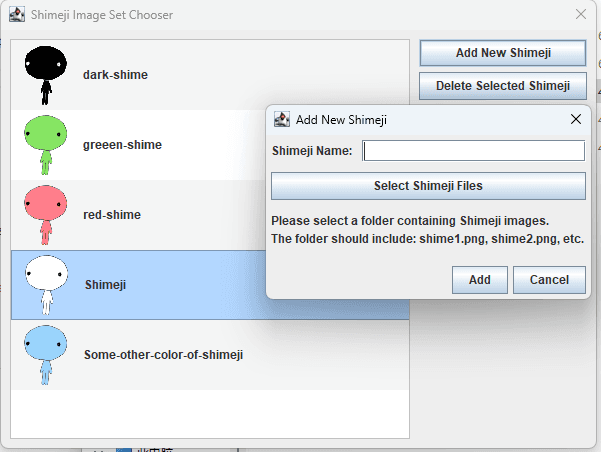Screen dimensions: 601x452
Task: Click the white Shimeji character thumbnail
Action: [46, 285]
